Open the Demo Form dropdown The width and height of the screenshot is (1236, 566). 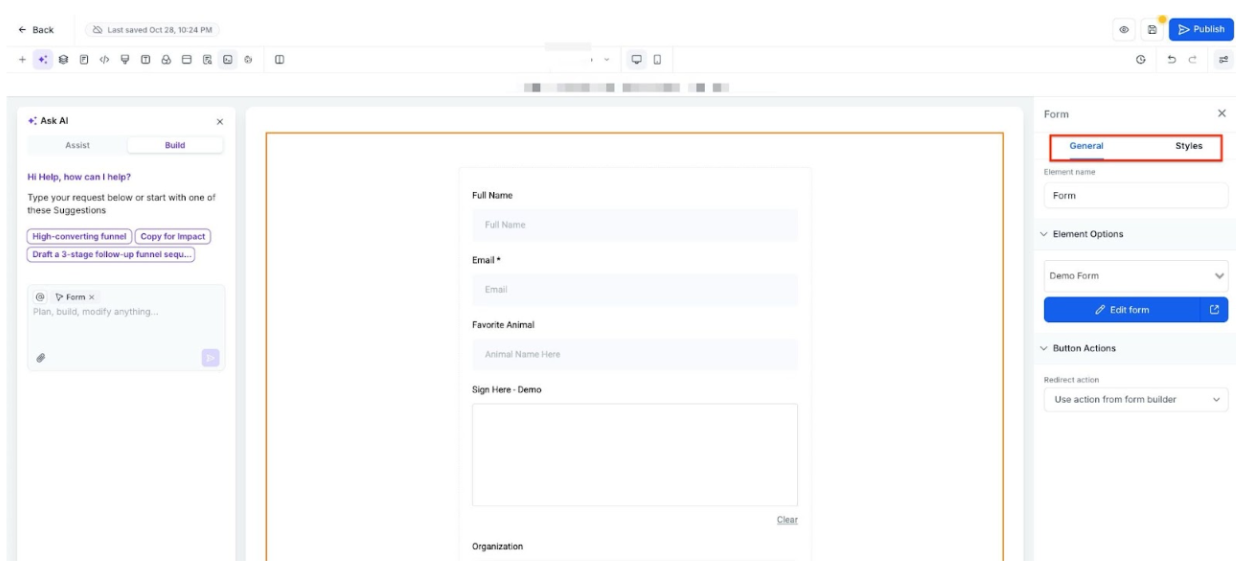pos(1135,275)
